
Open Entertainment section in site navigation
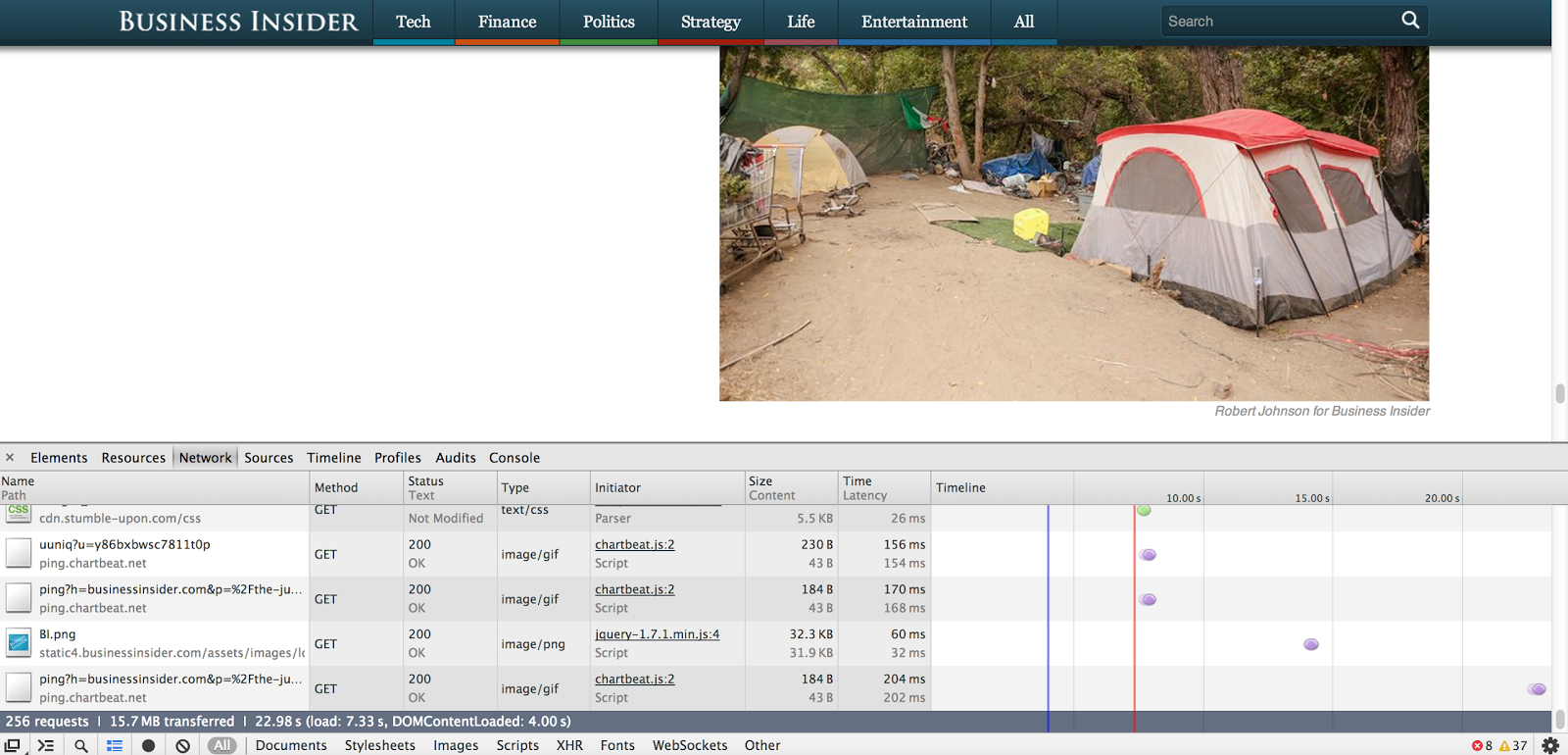click(x=914, y=22)
